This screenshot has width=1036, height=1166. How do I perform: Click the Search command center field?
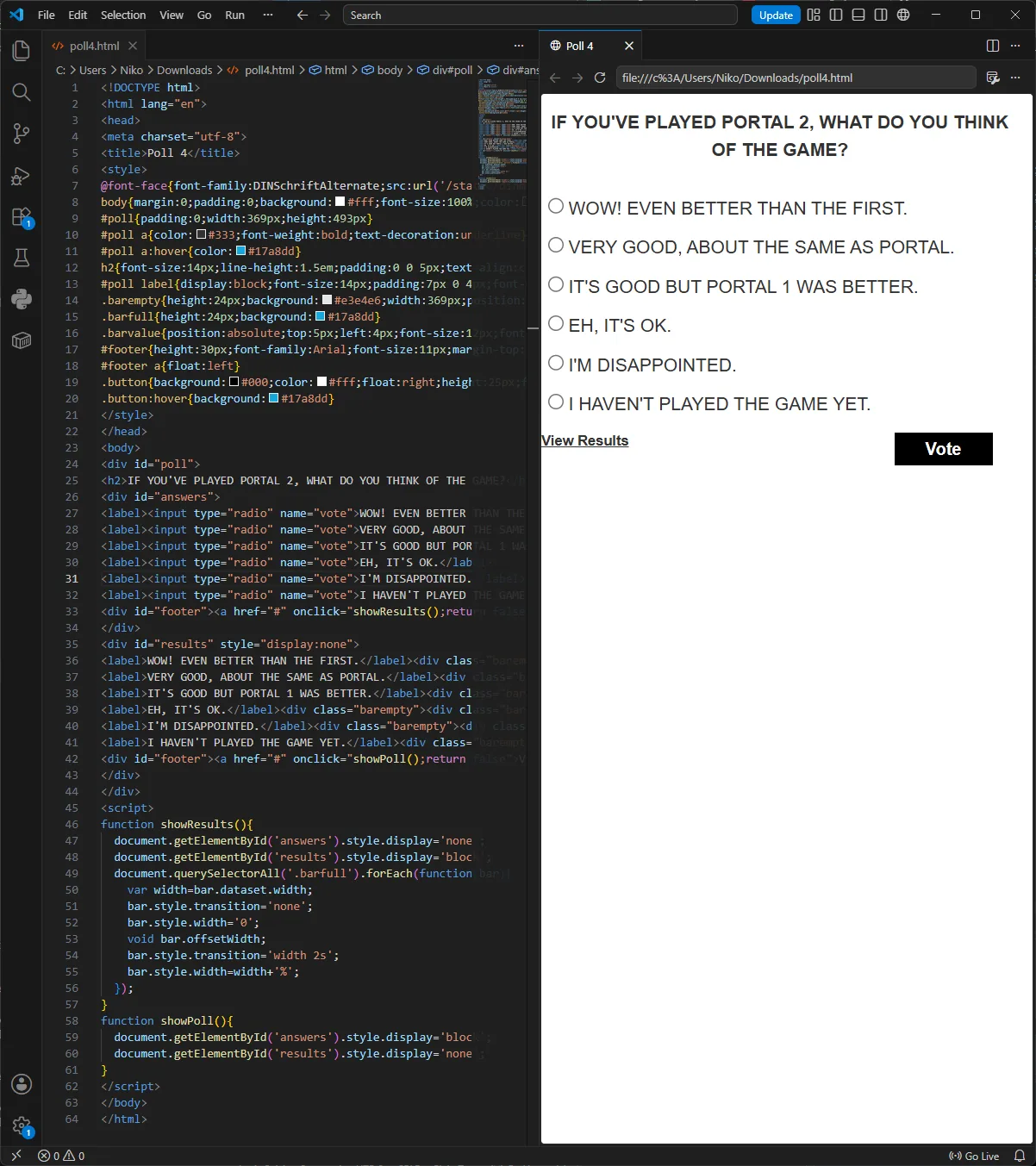540,15
